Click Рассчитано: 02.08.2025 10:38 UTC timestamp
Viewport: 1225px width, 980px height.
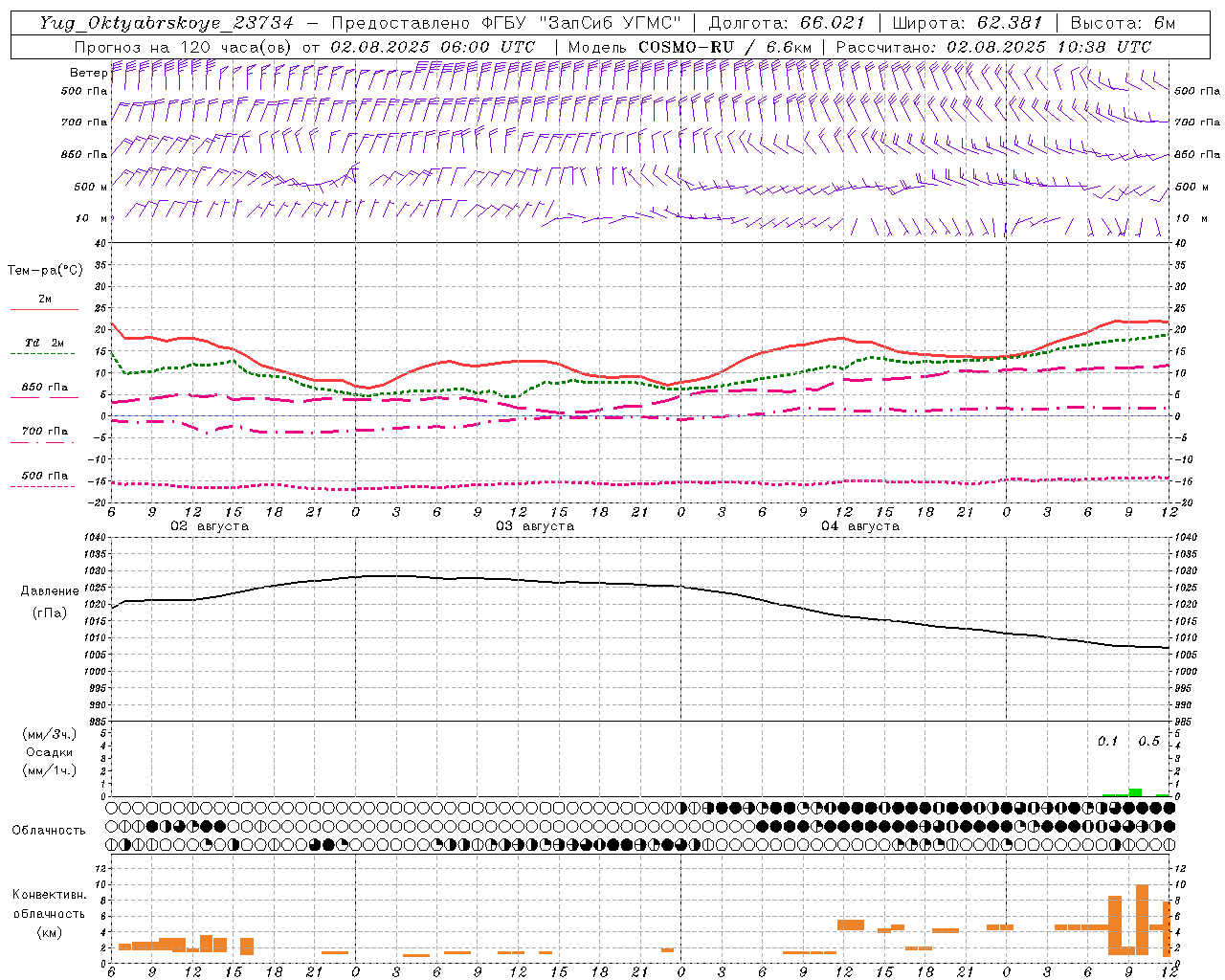[x=993, y=47]
